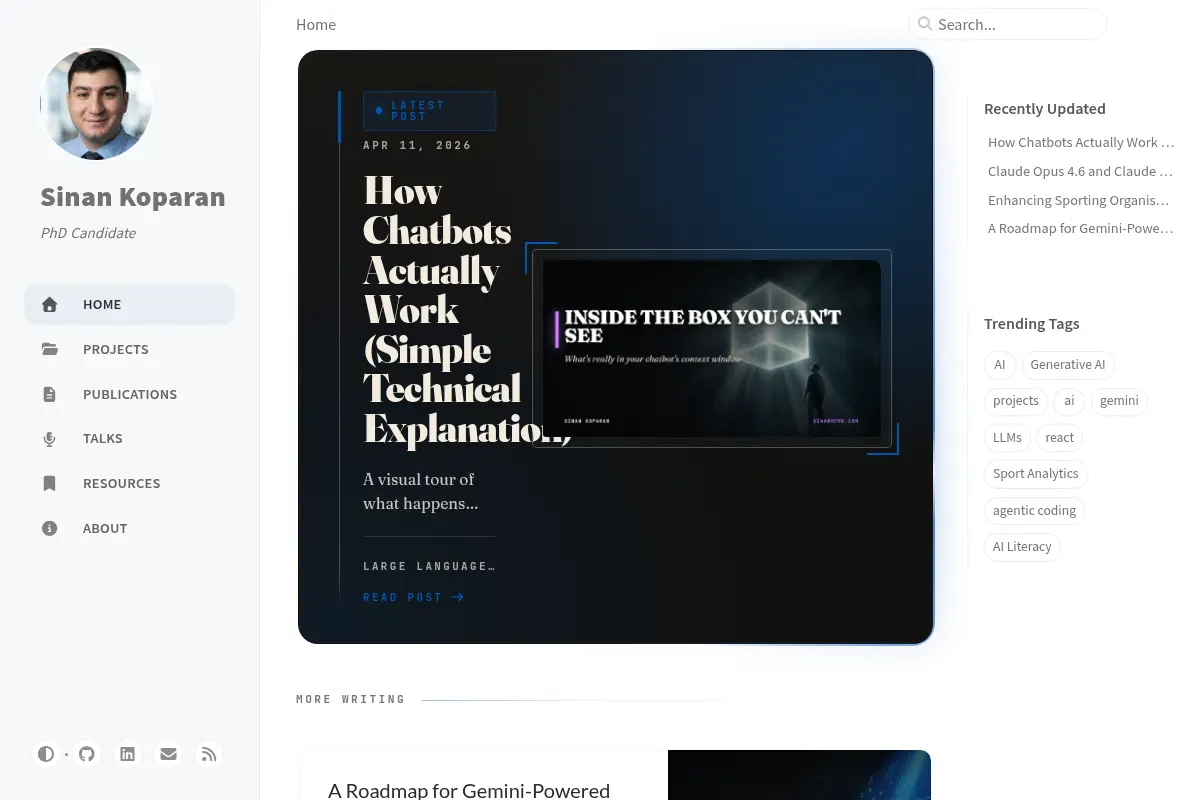This screenshot has width=1200, height=800.
Task: Click the email envelope icon
Action: coord(168,754)
